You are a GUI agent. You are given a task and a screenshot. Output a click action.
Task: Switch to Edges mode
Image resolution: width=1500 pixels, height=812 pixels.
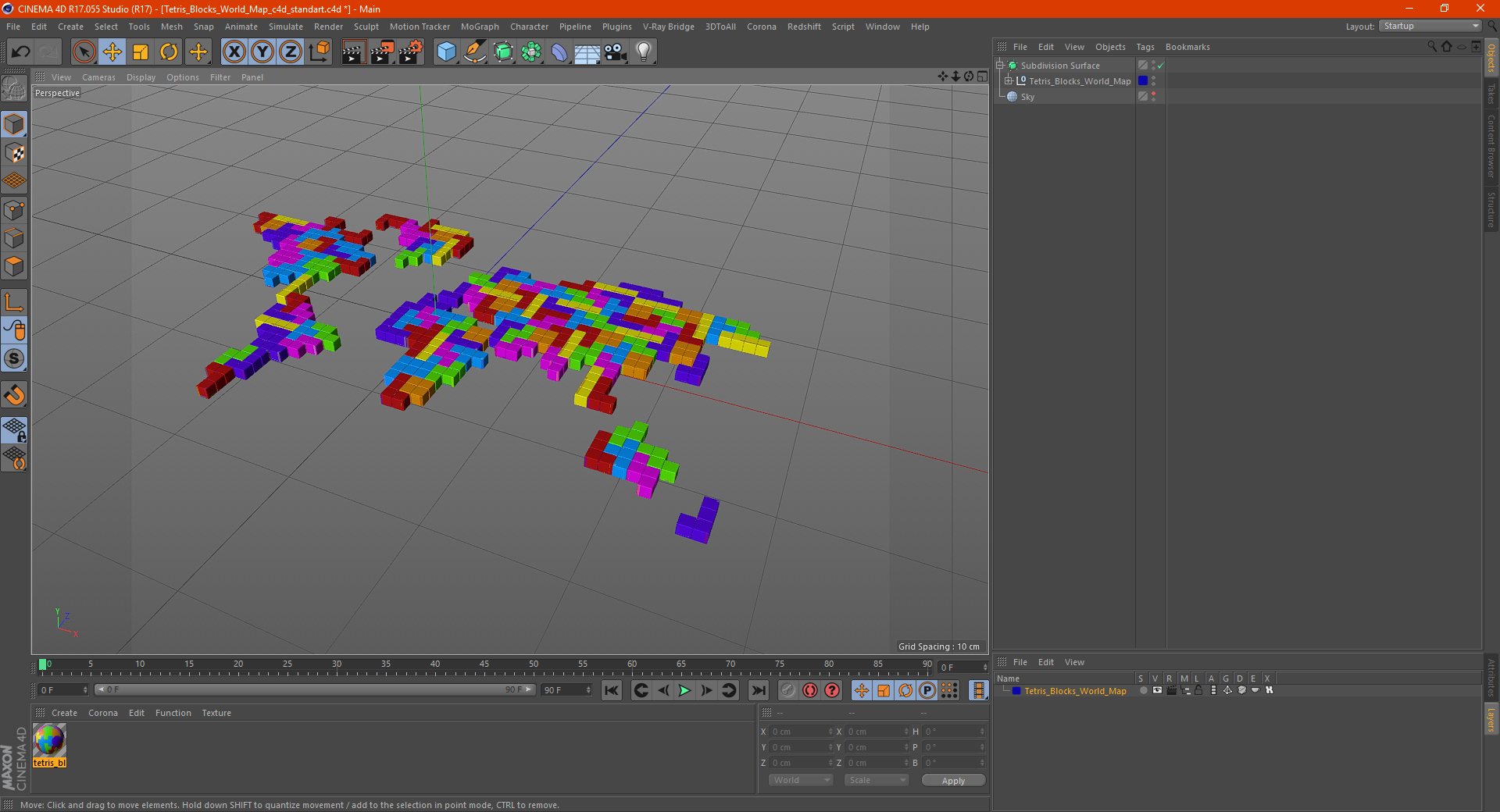14,238
